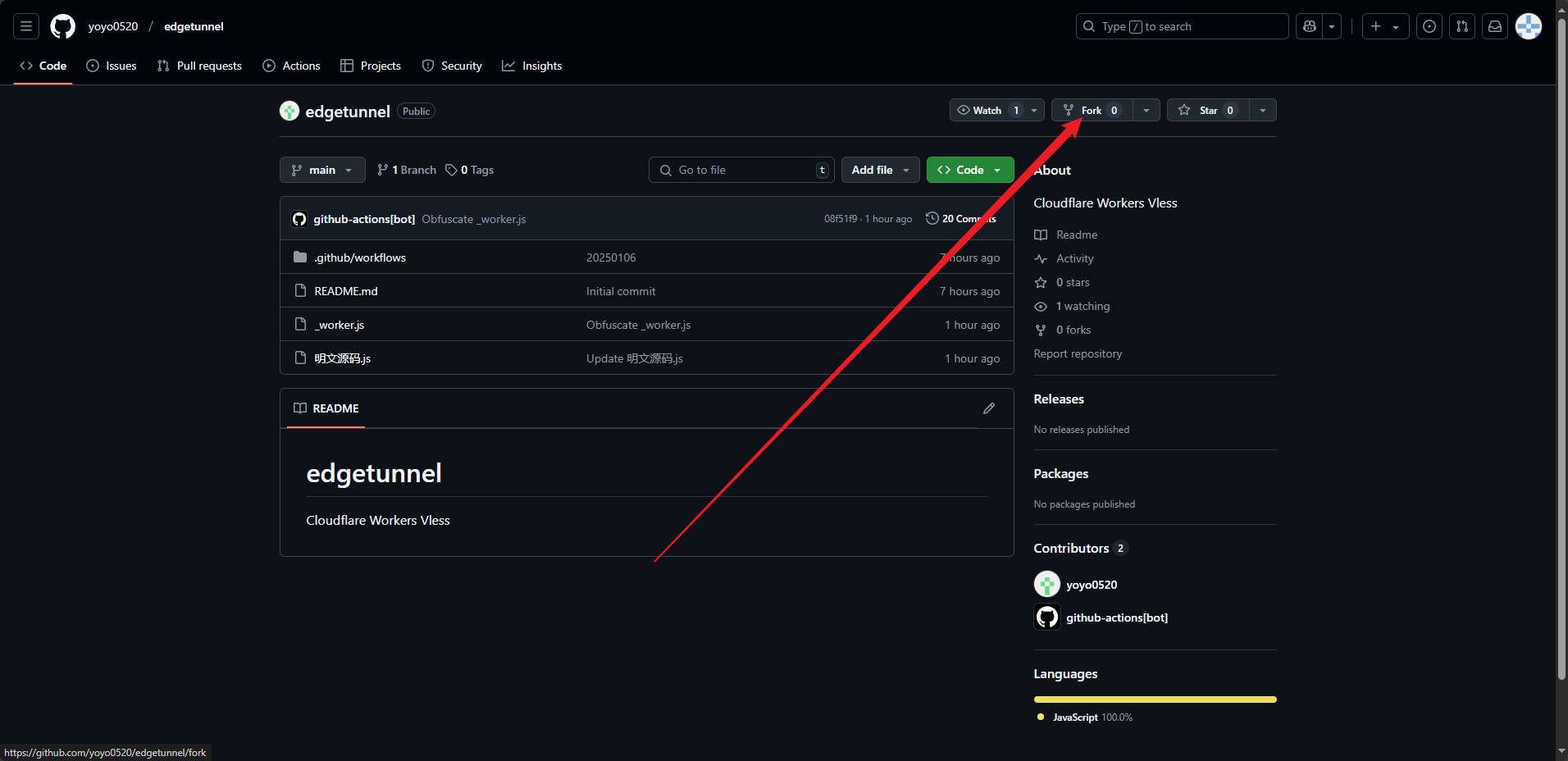Viewport: 1568px width, 761px height.
Task: Open user avatar profile menu
Action: (1529, 26)
